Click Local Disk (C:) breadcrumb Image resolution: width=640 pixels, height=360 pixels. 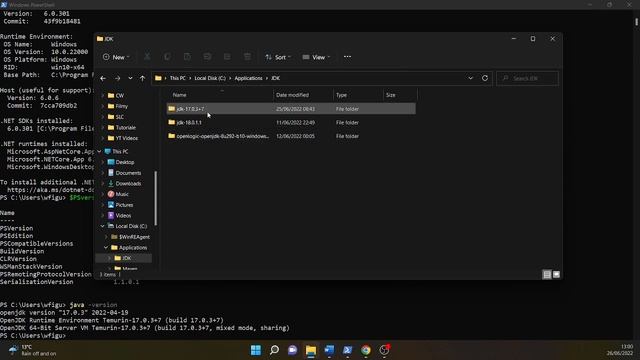click(x=210, y=78)
